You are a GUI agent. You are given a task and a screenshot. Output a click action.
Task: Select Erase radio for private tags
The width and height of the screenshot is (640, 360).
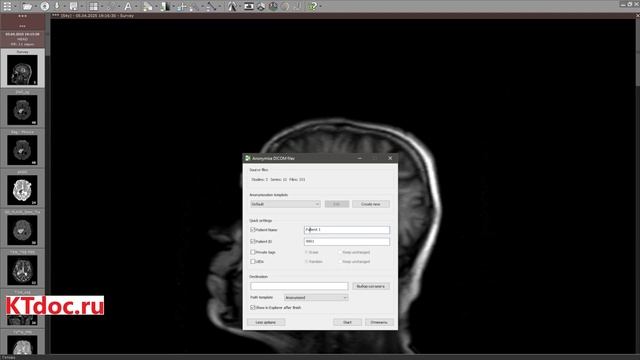click(x=306, y=252)
